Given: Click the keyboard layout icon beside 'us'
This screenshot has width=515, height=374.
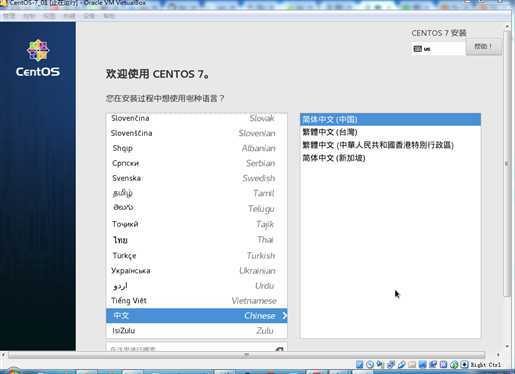Looking at the screenshot, I should coord(417,49).
